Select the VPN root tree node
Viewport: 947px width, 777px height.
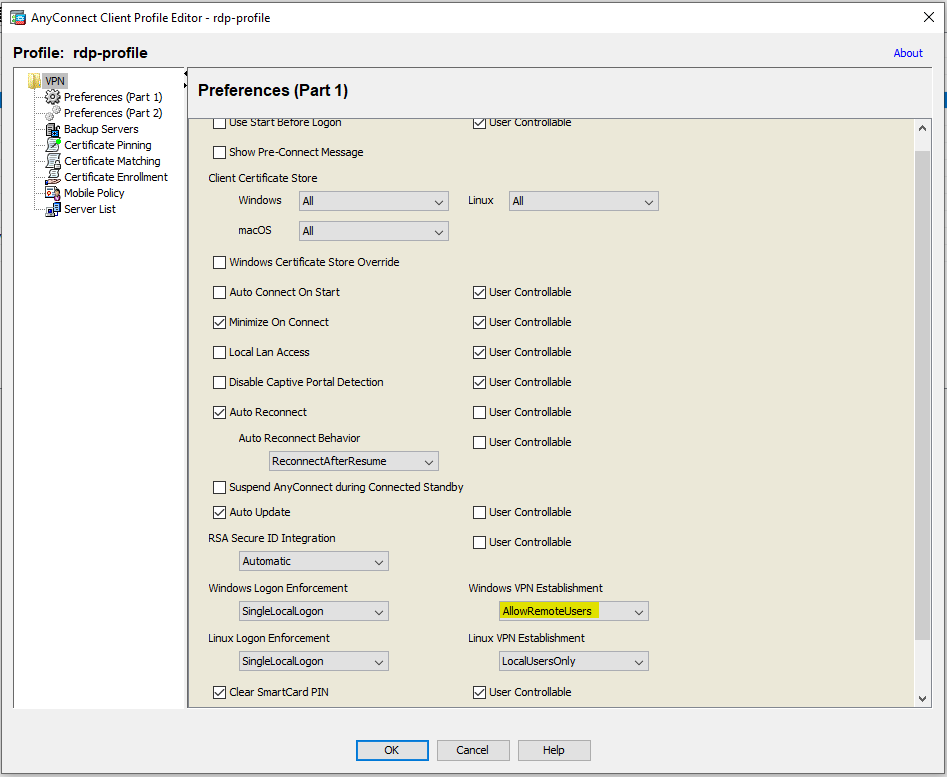coord(55,81)
